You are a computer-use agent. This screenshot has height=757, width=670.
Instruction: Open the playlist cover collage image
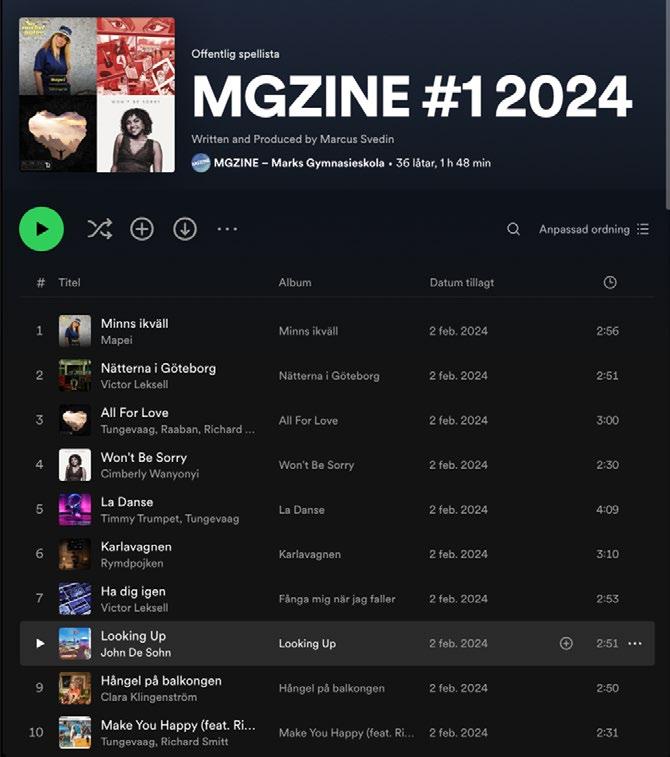click(x=97, y=95)
